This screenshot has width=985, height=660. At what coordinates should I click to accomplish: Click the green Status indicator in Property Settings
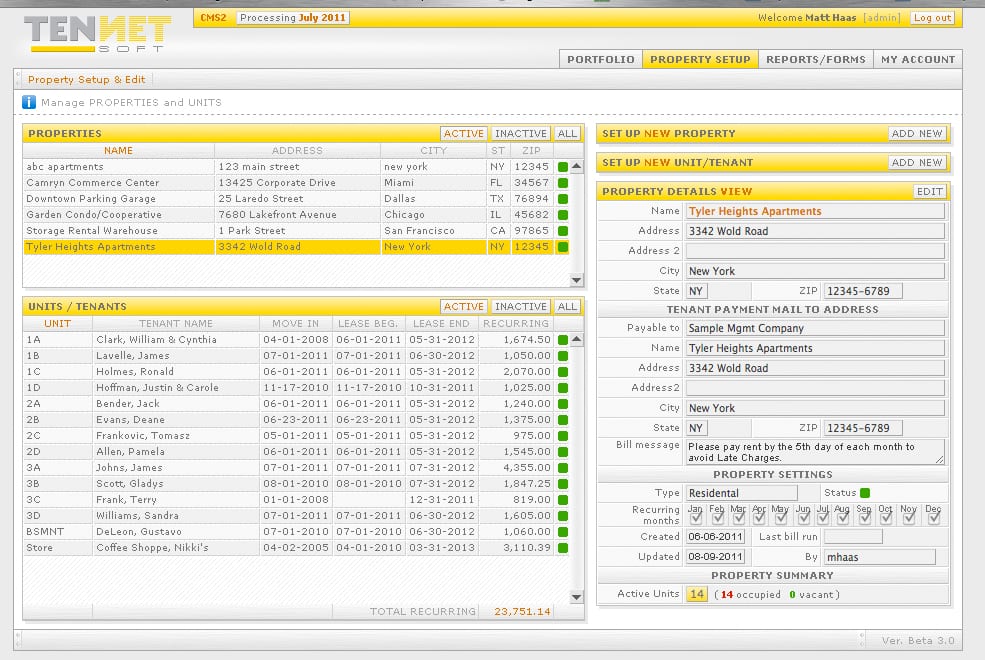865,493
